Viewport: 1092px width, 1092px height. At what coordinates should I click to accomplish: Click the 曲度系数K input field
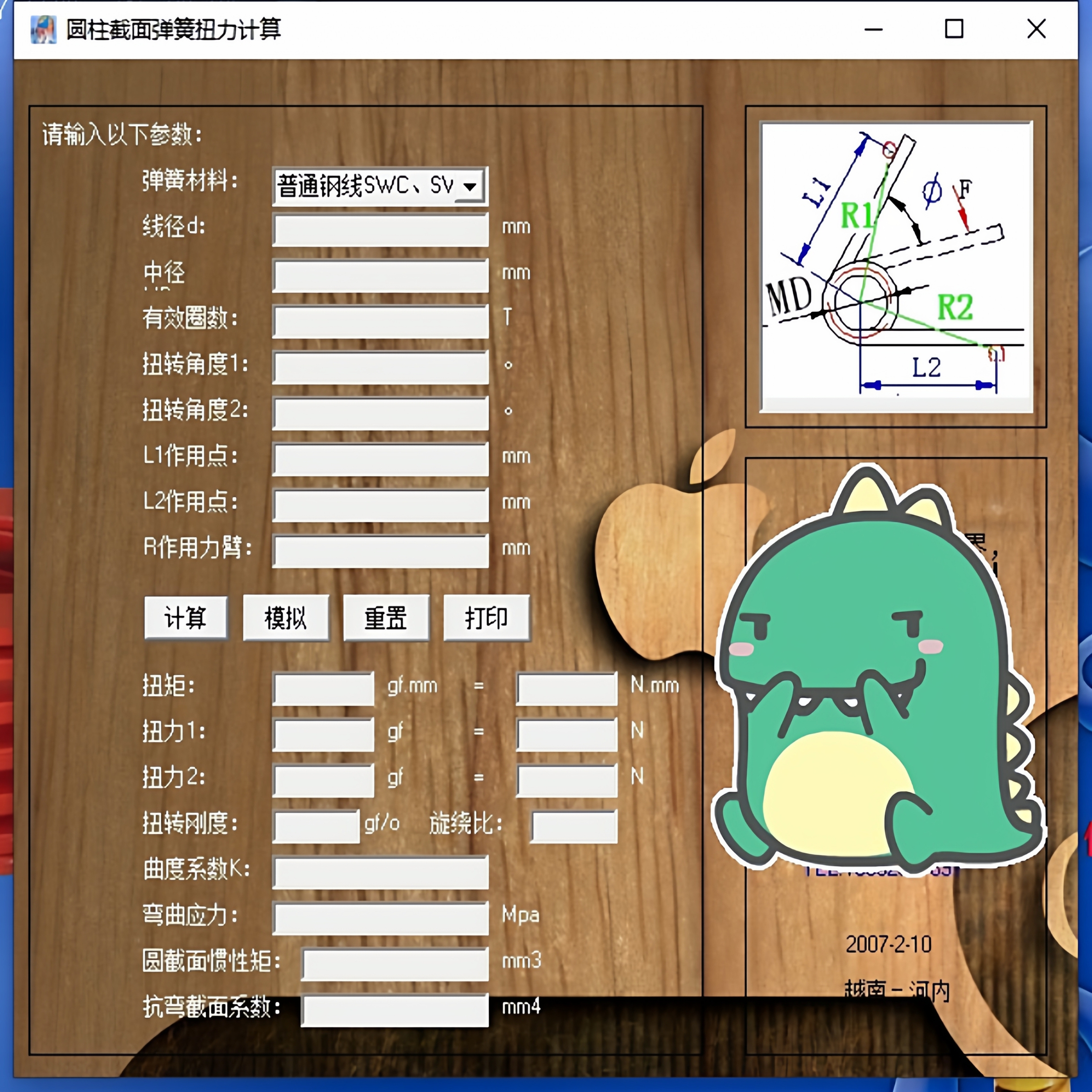[380, 871]
